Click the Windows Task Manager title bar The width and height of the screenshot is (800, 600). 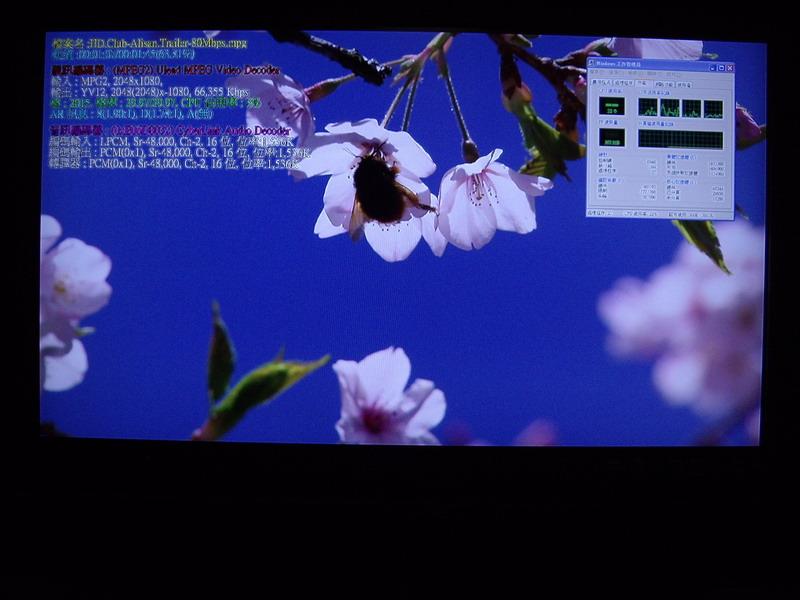tap(650, 64)
